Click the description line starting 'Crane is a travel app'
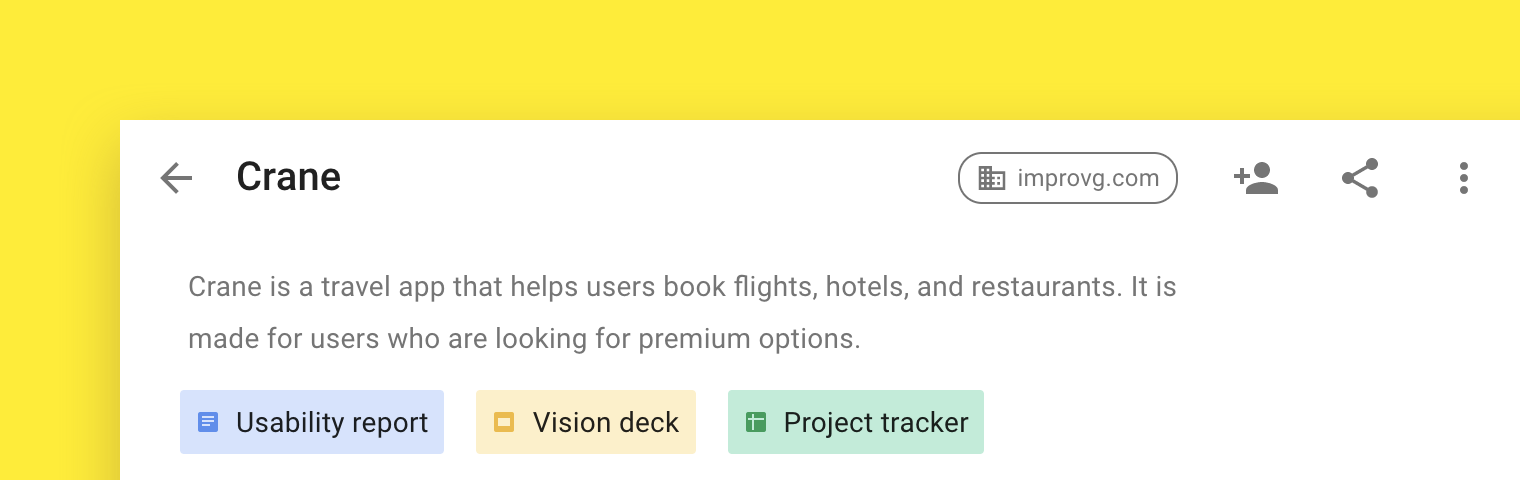This screenshot has height=480, width=1520. [x=682, y=287]
